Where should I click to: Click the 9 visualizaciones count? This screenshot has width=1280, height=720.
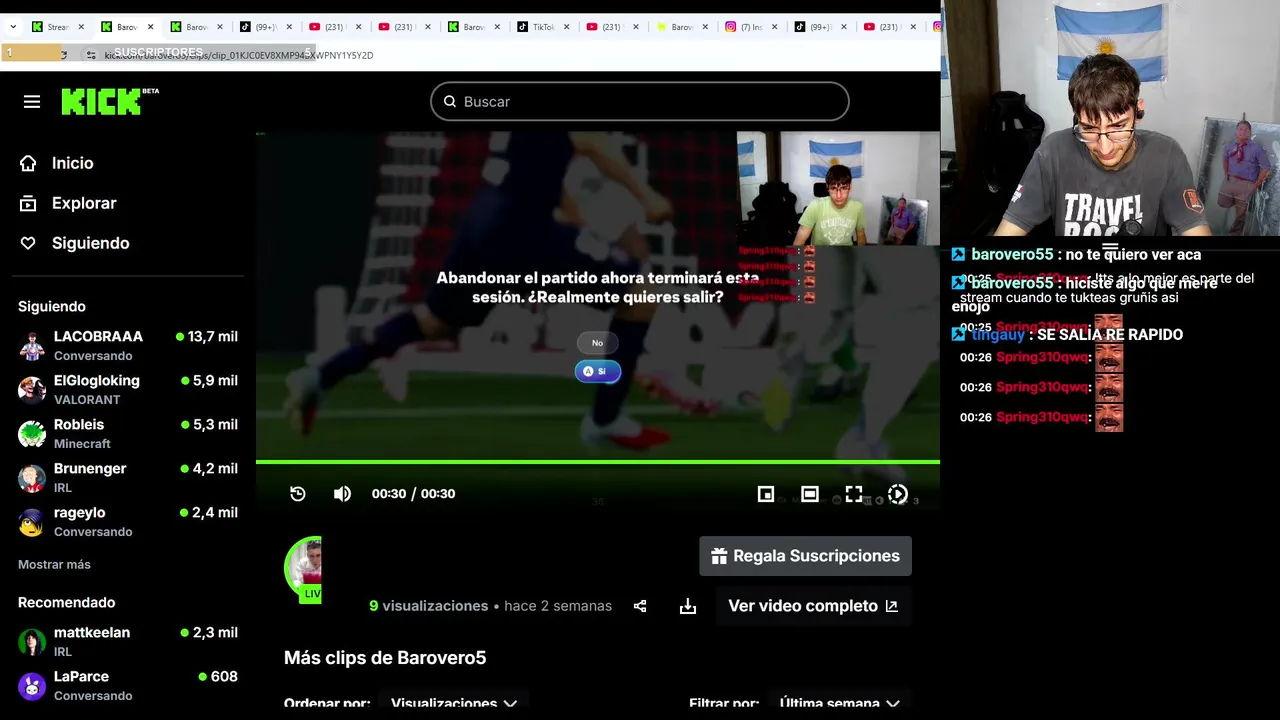coord(428,606)
